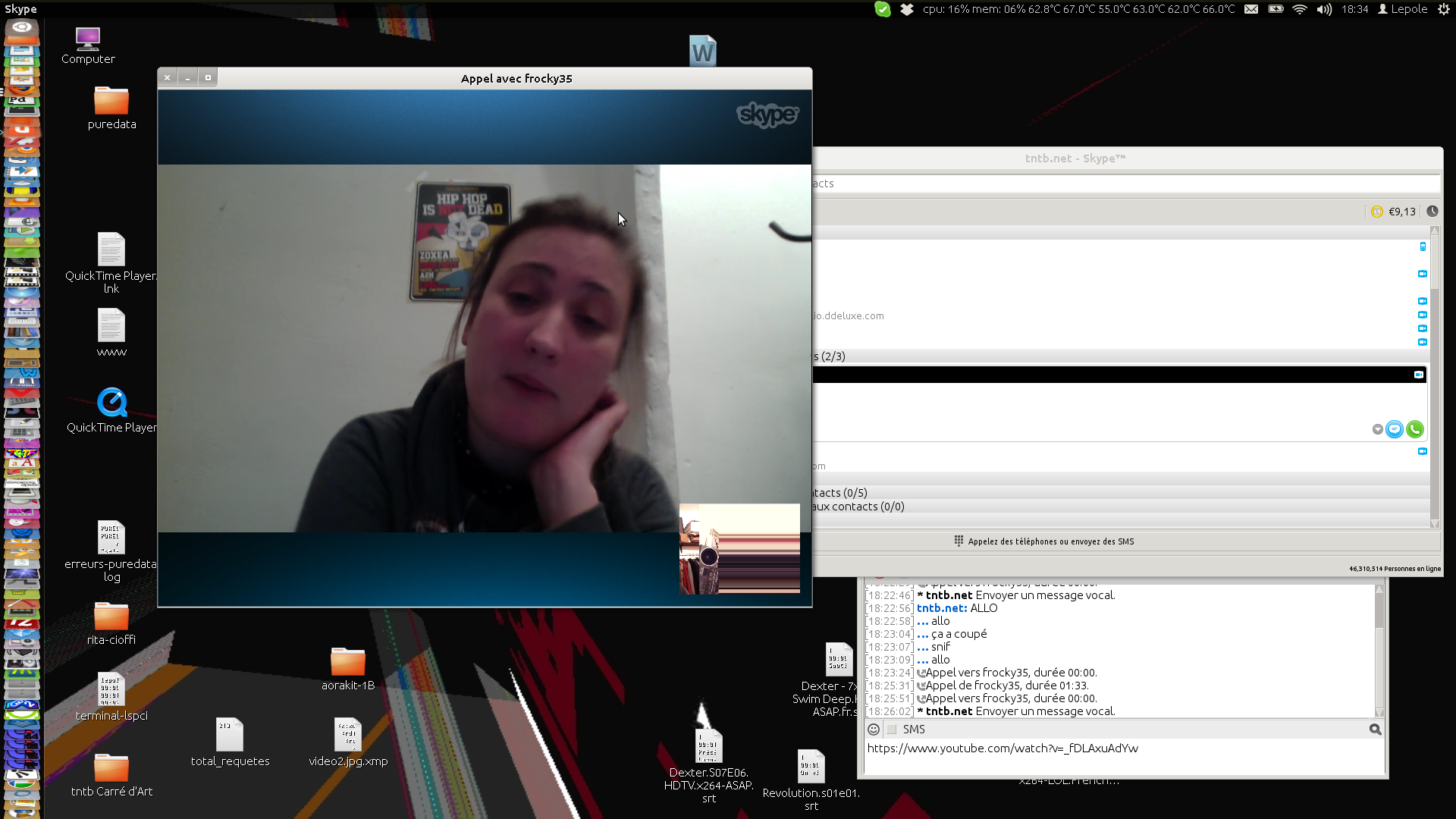Click the green call button on selected contact
This screenshot has width=1456, height=819.
(1414, 430)
